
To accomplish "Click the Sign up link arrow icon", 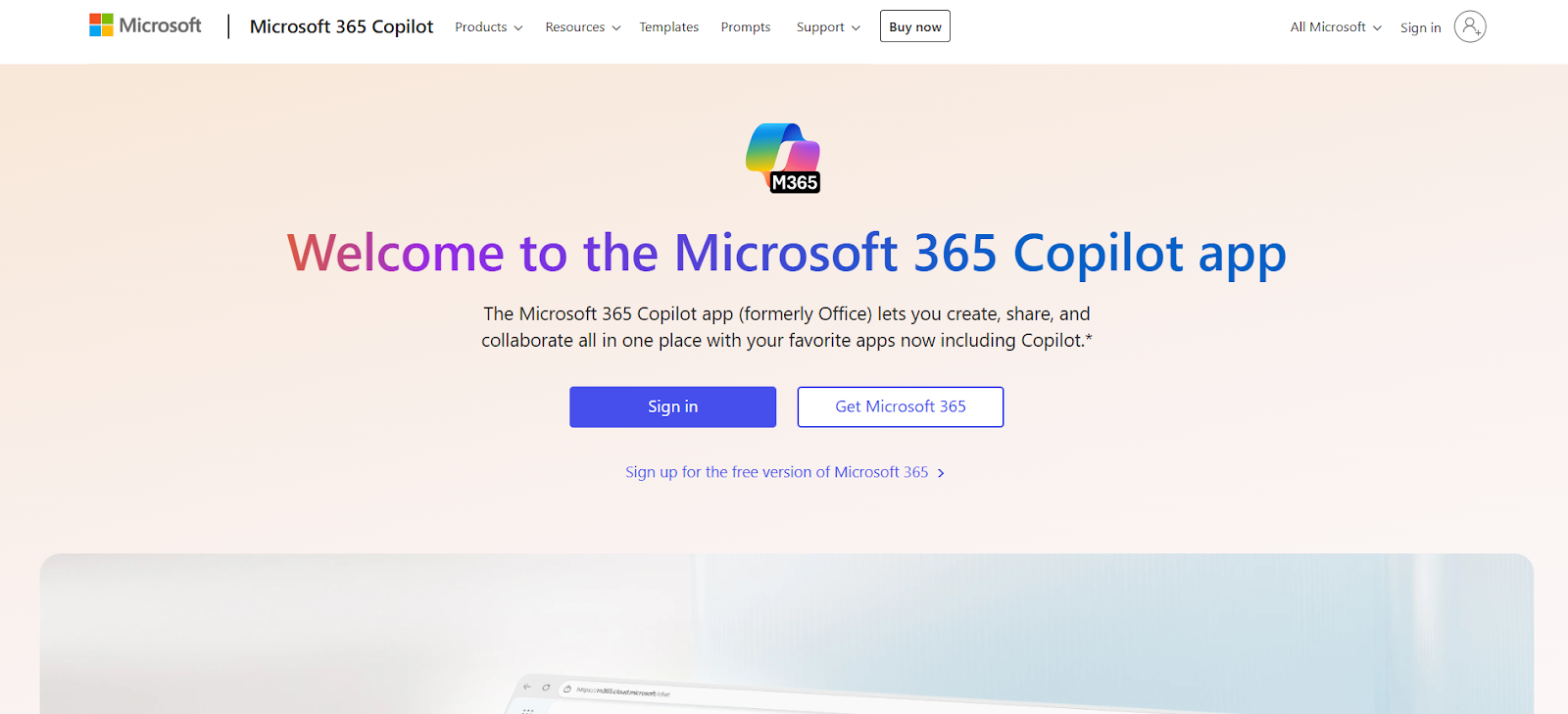I will tap(941, 472).
